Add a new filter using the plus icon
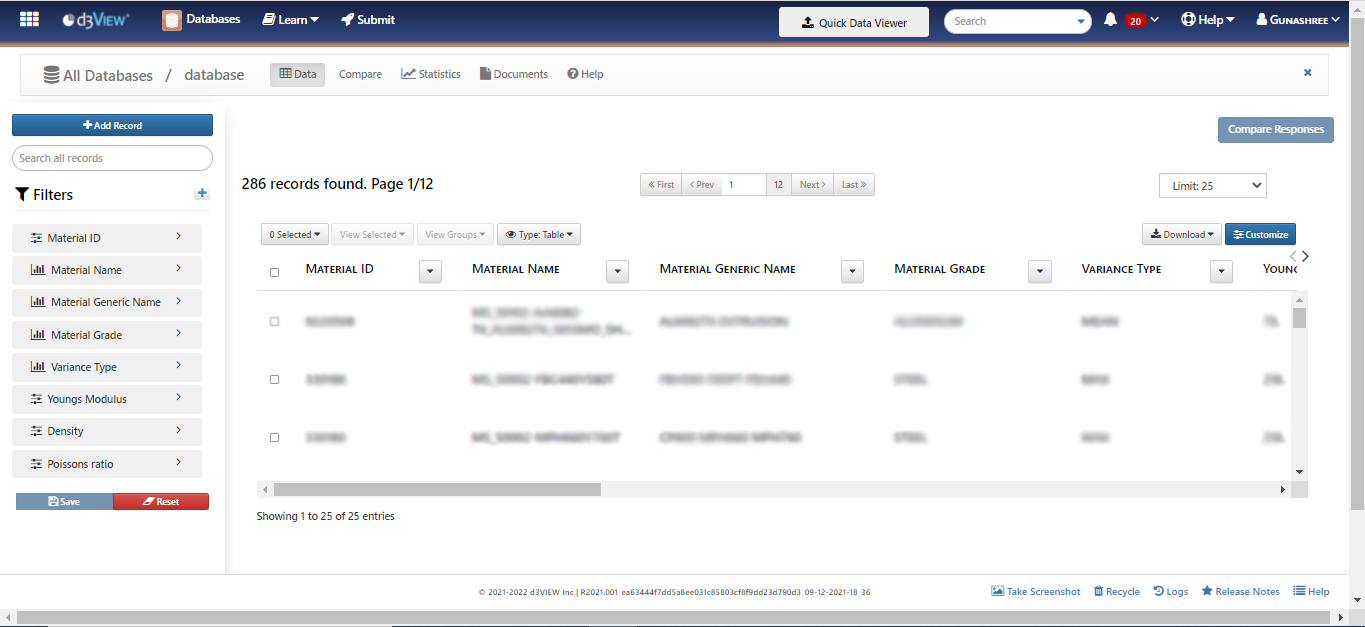1365x627 pixels. (201, 194)
